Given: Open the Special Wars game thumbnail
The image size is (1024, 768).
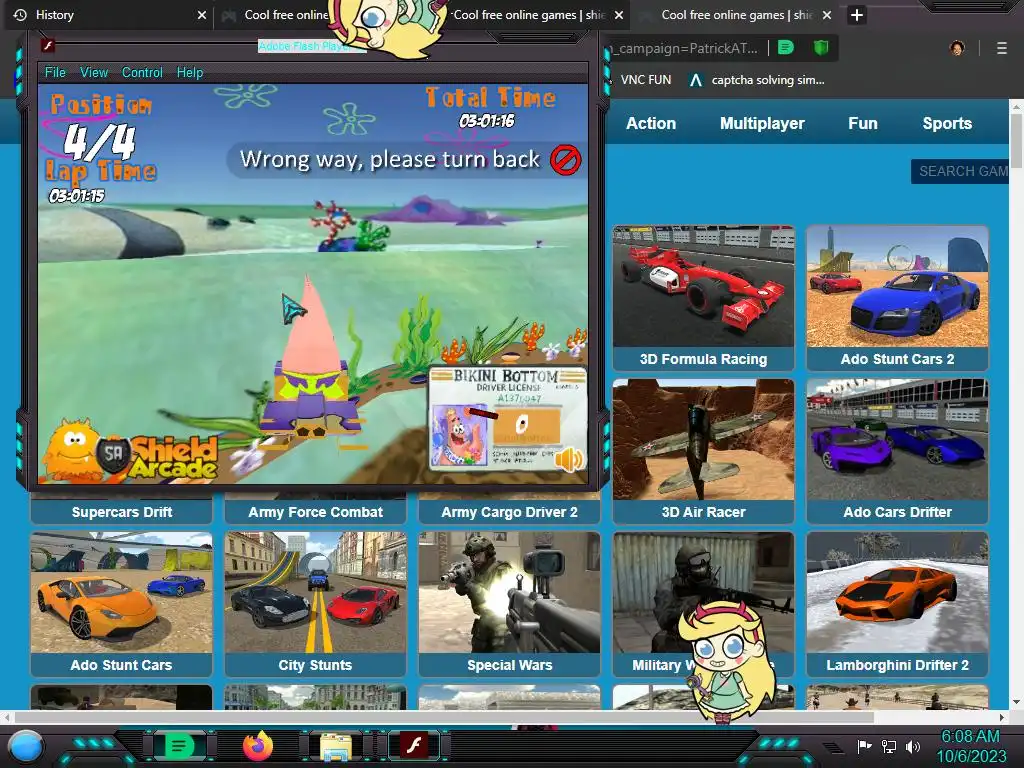Looking at the screenshot, I should 509,592.
